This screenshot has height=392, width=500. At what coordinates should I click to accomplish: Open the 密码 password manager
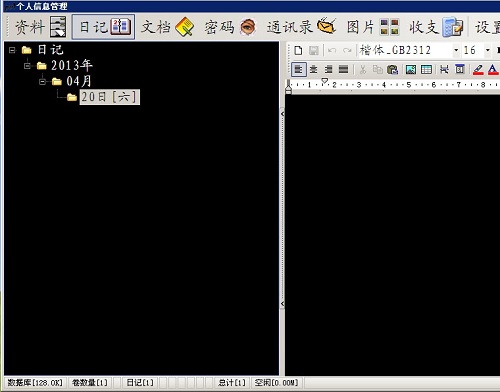[230, 27]
